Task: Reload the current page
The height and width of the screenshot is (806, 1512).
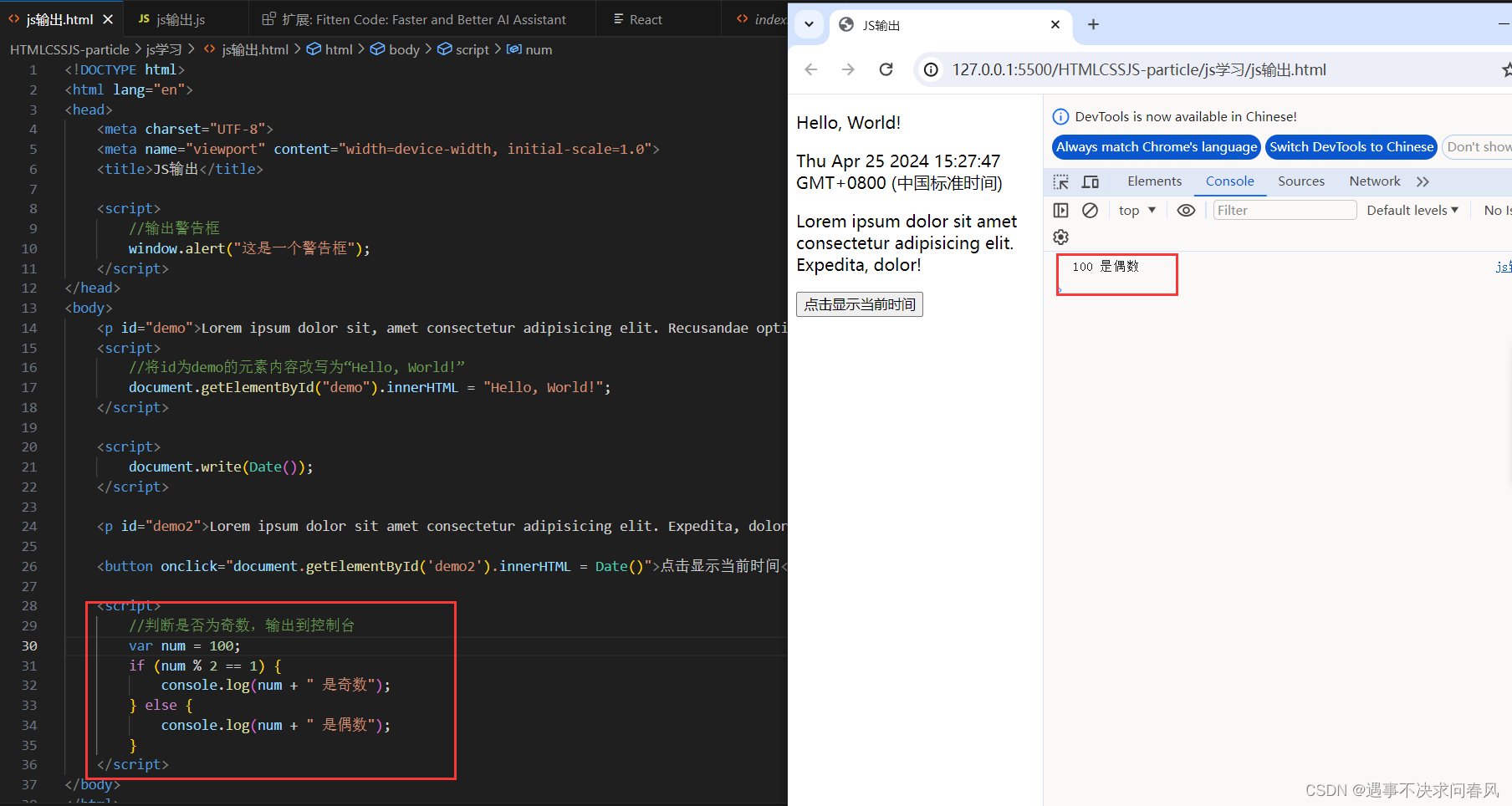Action: pyautogui.click(x=886, y=69)
